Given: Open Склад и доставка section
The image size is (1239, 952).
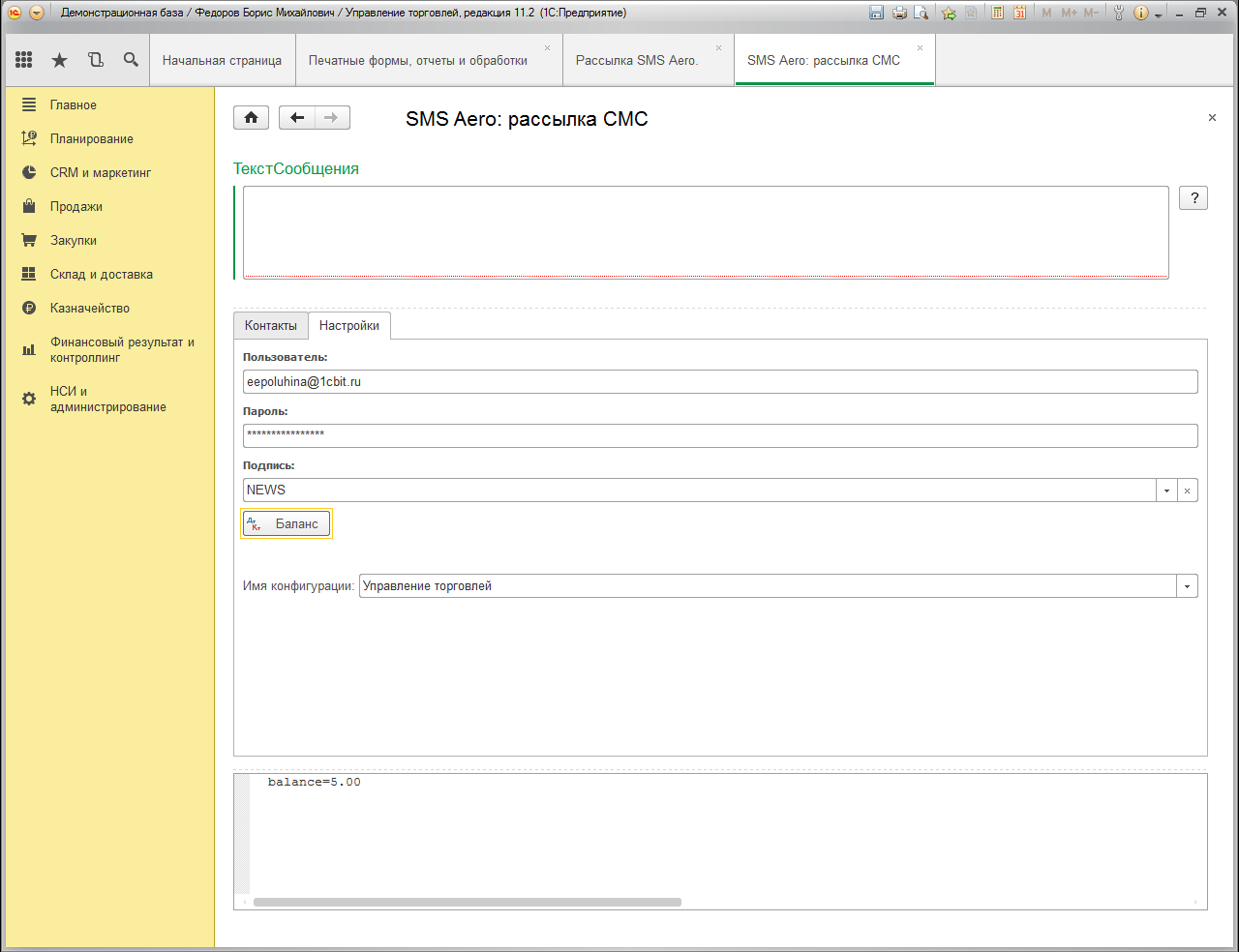Looking at the screenshot, I should pos(109,274).
